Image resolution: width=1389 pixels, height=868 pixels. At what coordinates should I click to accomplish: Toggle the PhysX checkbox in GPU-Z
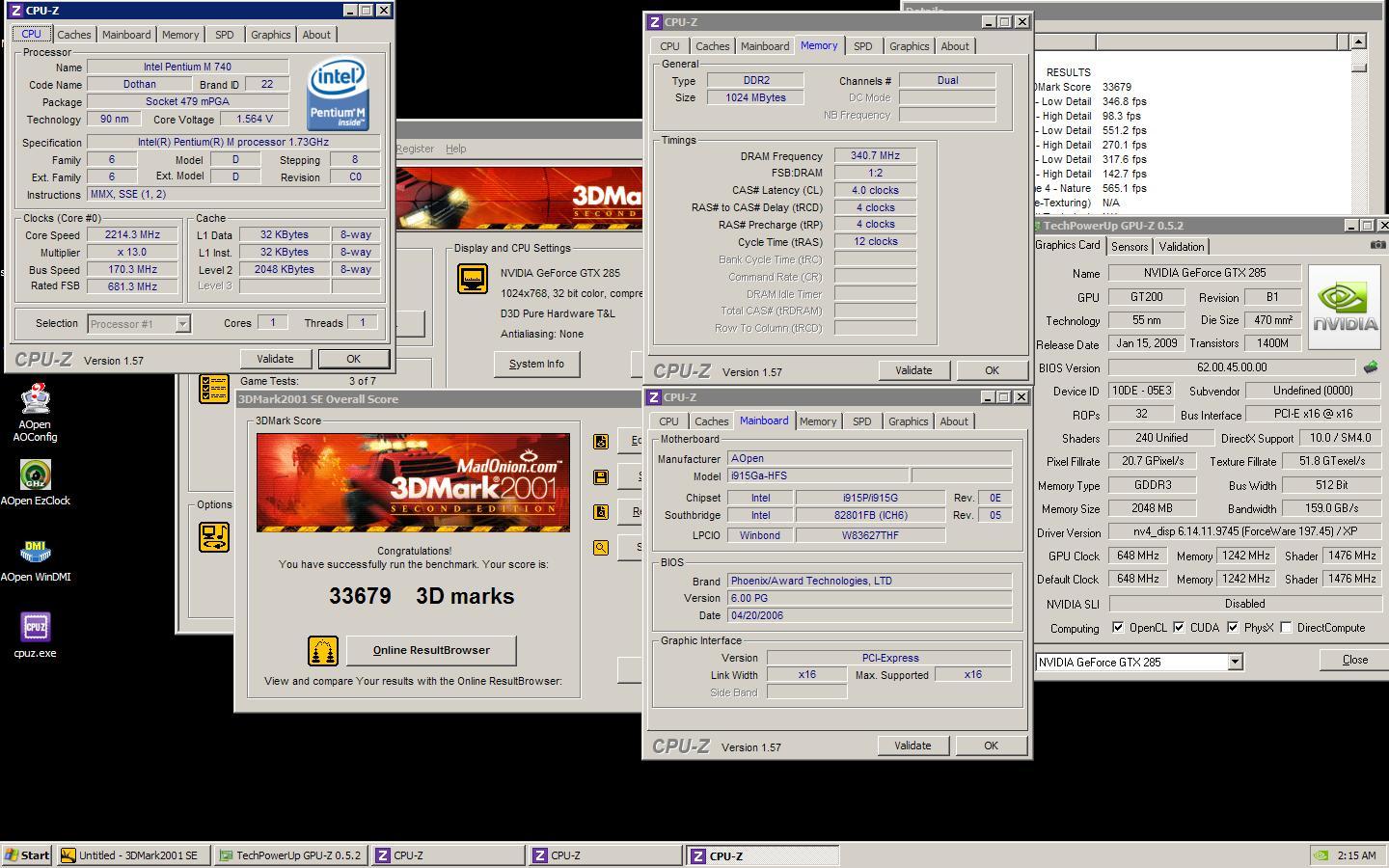coord(1233,628)
